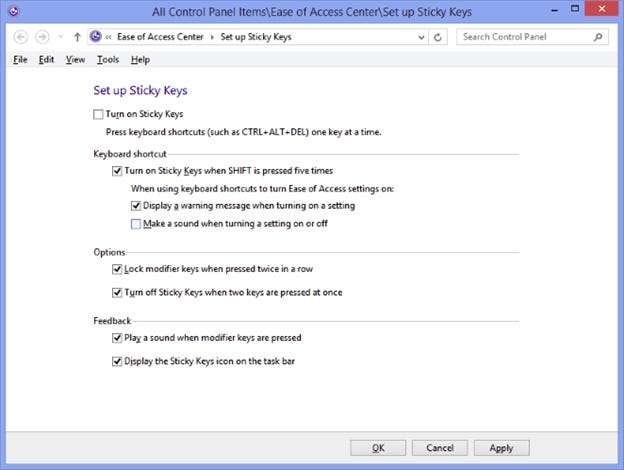Expand the breadcrumb chevron after Ease of Access Center
The height and width of the screenshot is (470, 624).
click(211, 37)
